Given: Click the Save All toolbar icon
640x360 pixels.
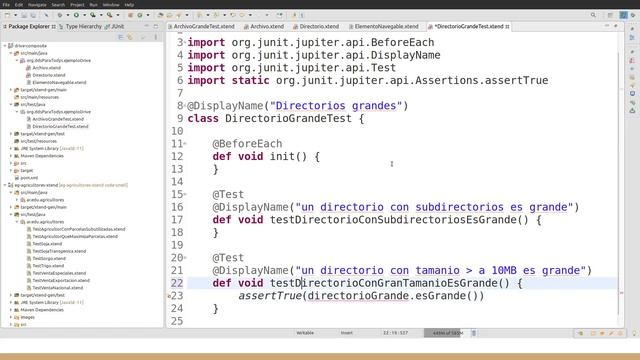Looking at the screenshot, I should point(33,15).
